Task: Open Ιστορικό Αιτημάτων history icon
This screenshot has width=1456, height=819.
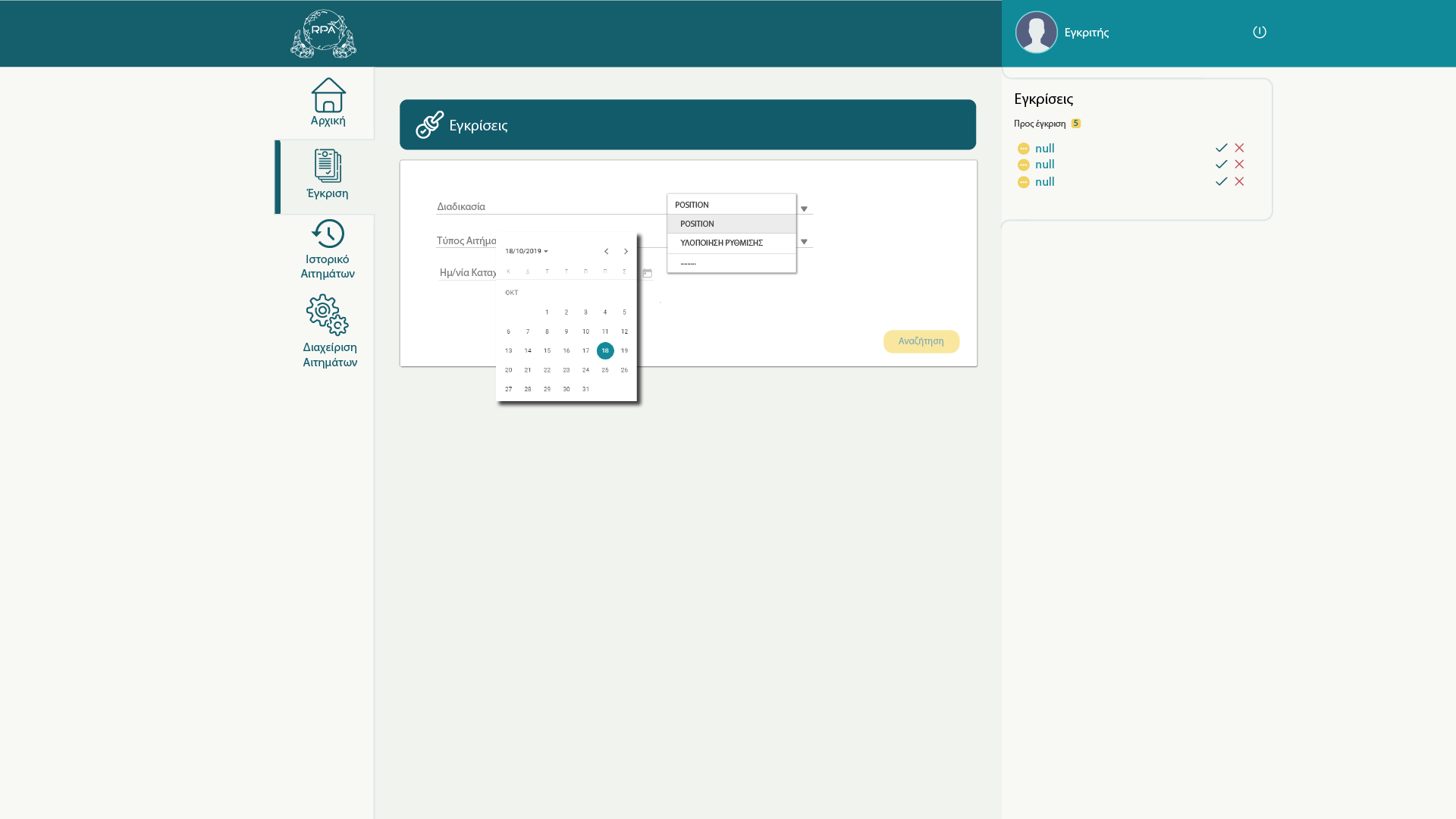Action: (x=328, y=234)
